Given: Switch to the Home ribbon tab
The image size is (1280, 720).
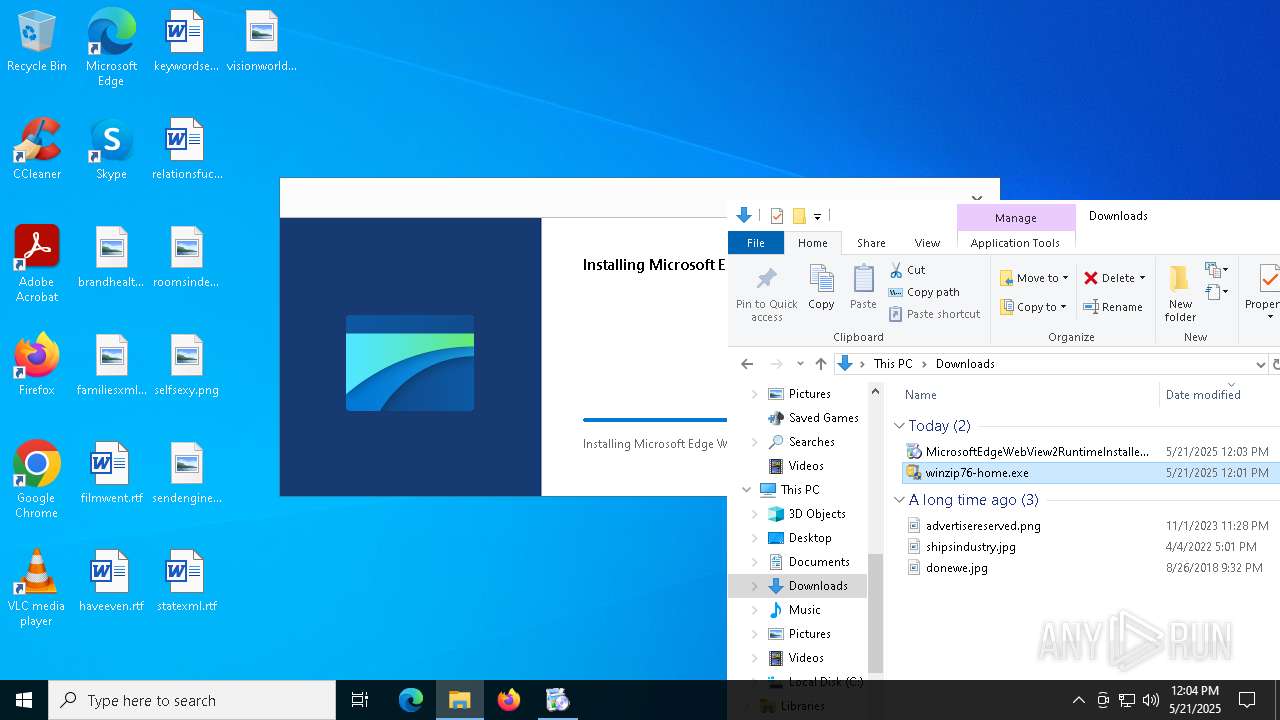Looking at the screenshot, I should tap(812, 243).
